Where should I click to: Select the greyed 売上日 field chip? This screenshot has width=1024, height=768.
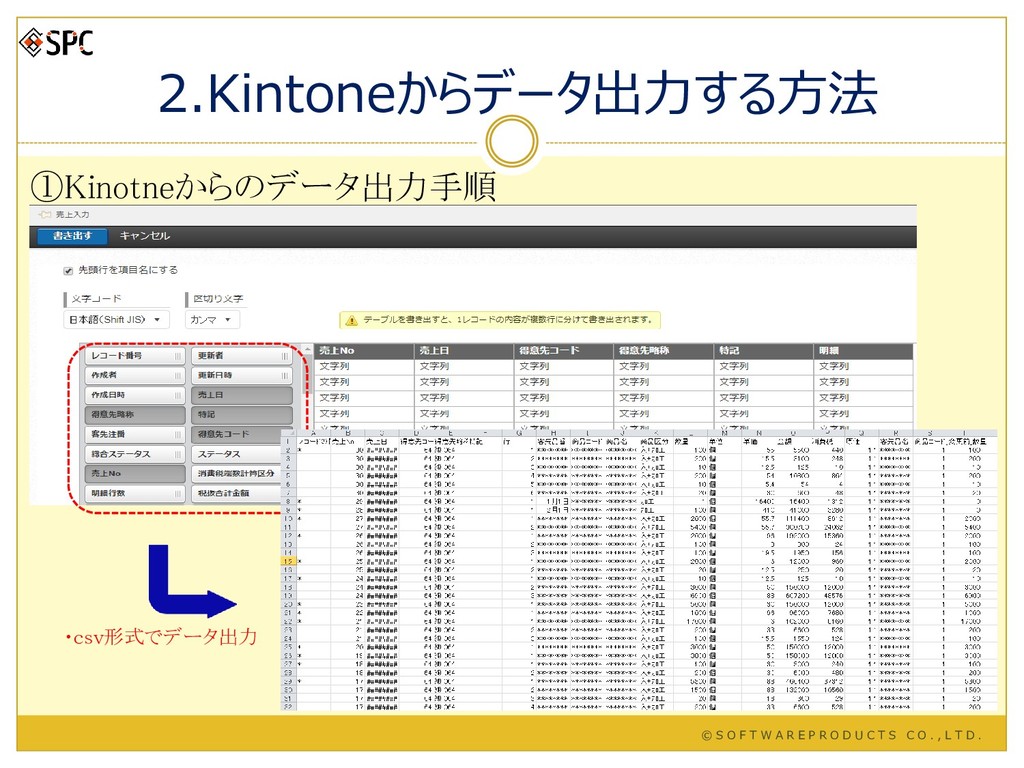point(242,395)
